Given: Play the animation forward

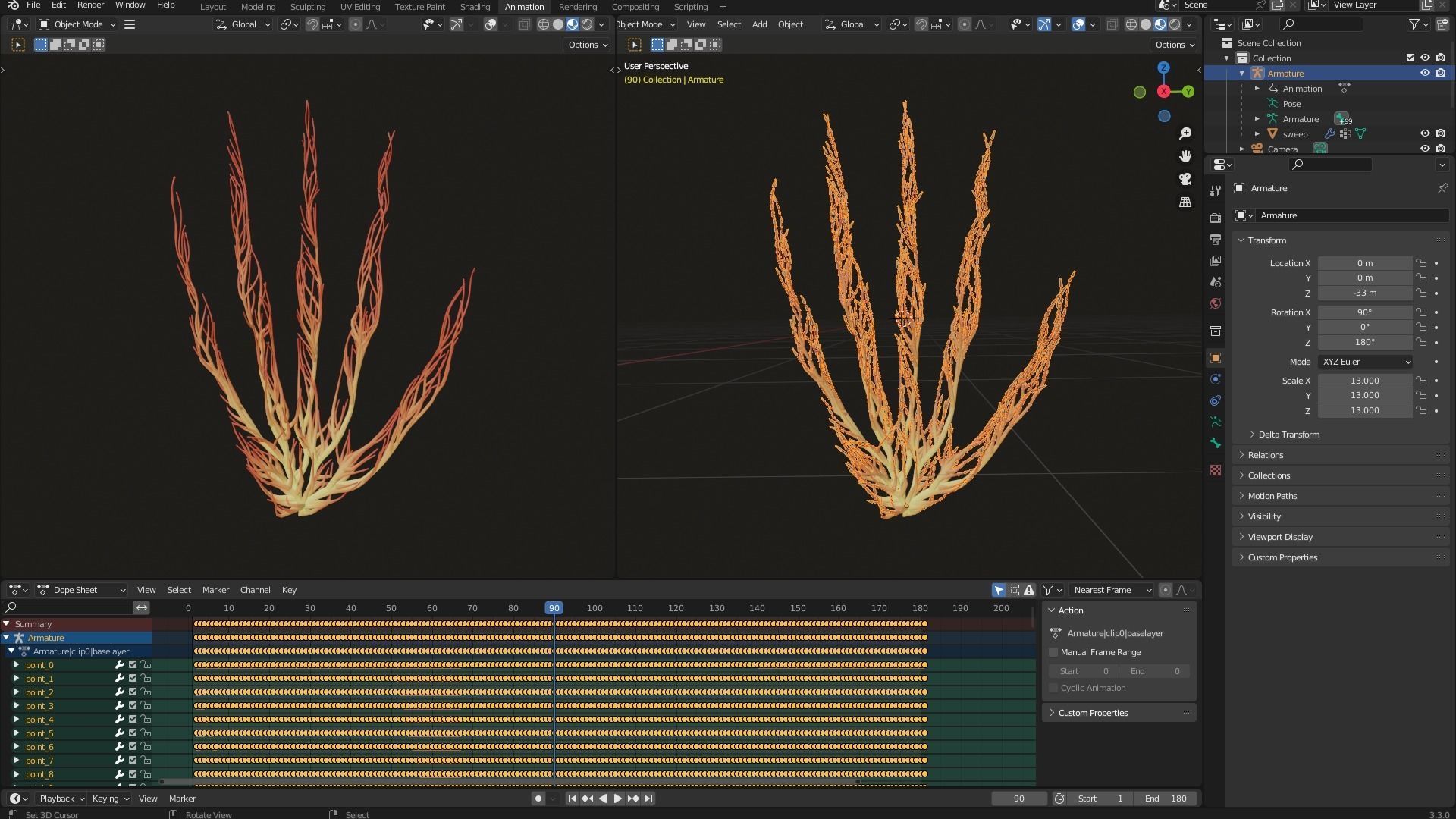Looking at the screenshot, I should click(617, 799).
